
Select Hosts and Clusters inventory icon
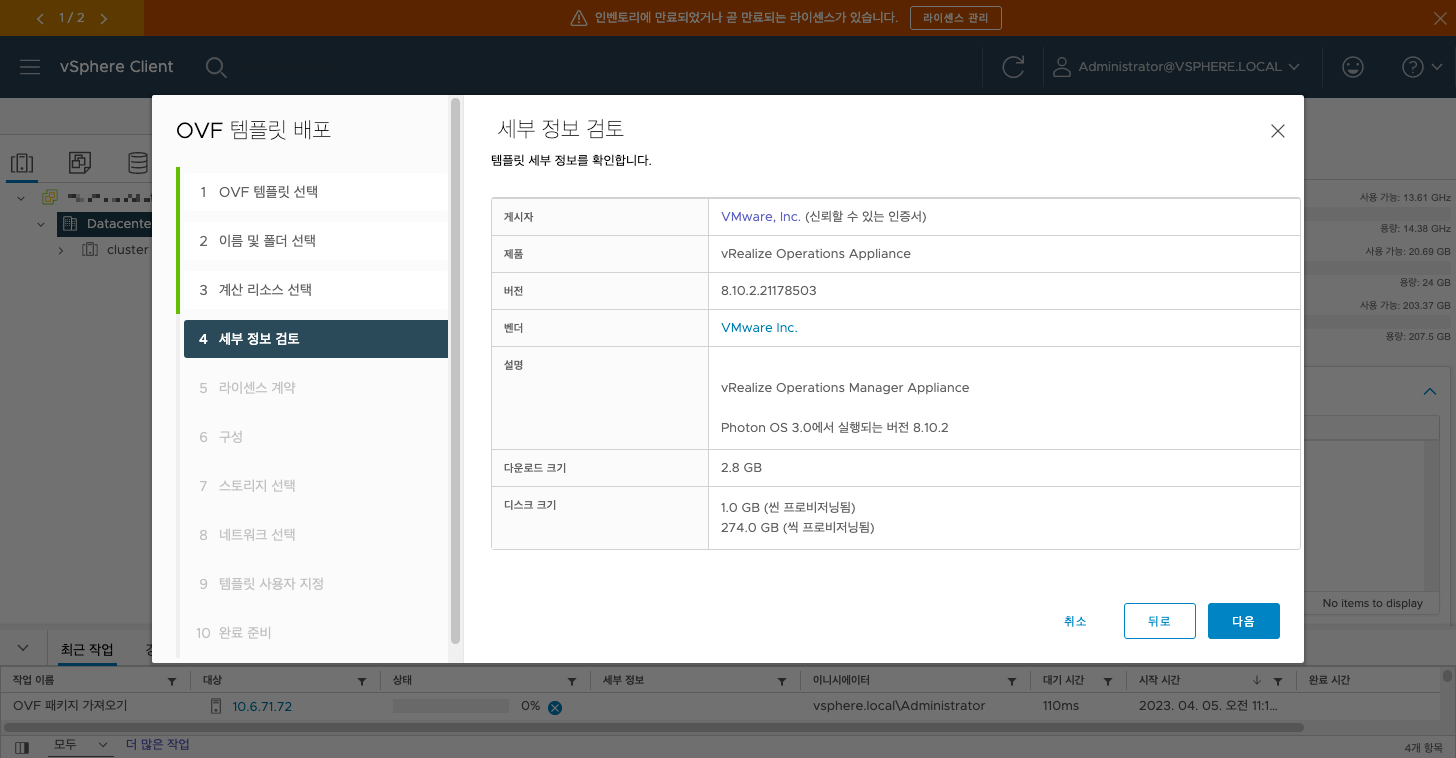(x=22, y=162)
